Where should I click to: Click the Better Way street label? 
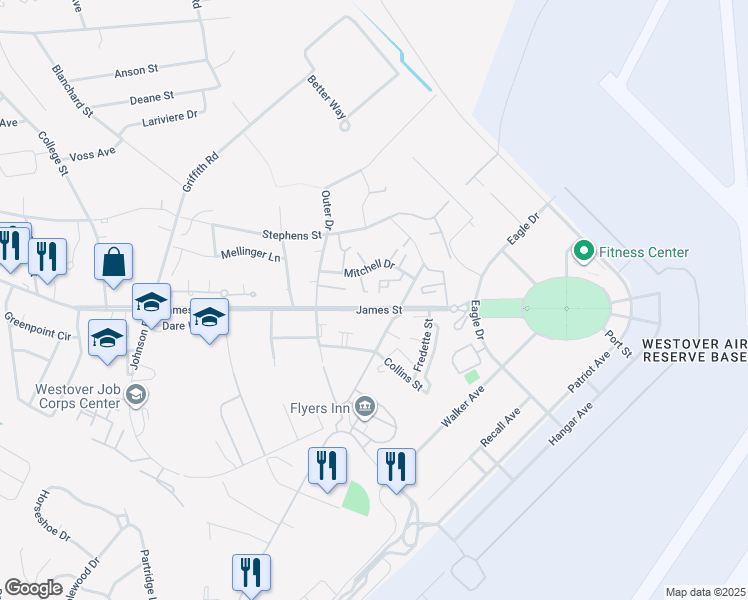326,96
